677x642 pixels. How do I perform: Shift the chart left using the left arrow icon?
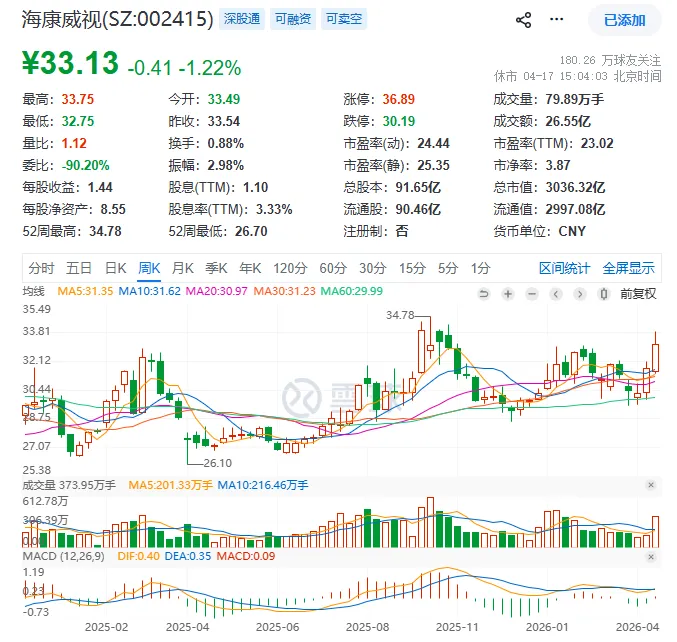click(x=556, y=294)
